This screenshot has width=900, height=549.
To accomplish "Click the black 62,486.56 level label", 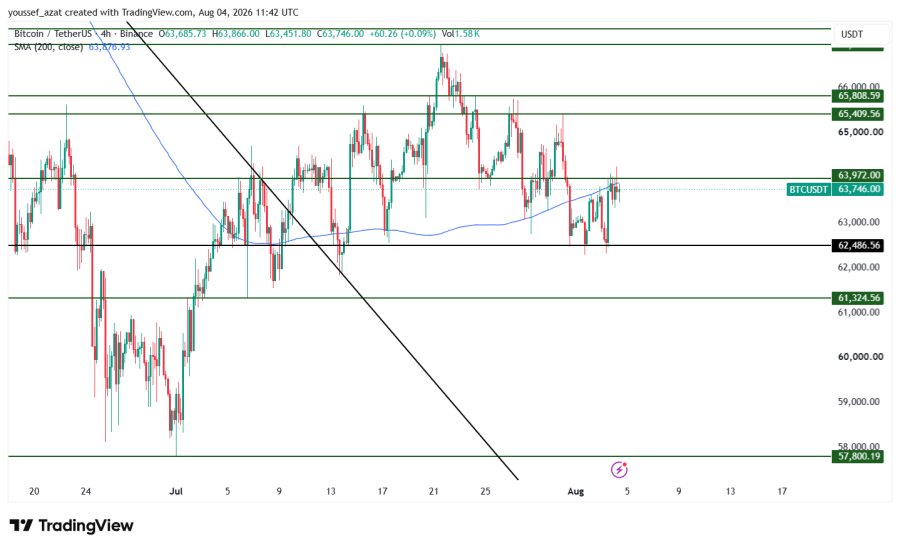I will point(858,245).
